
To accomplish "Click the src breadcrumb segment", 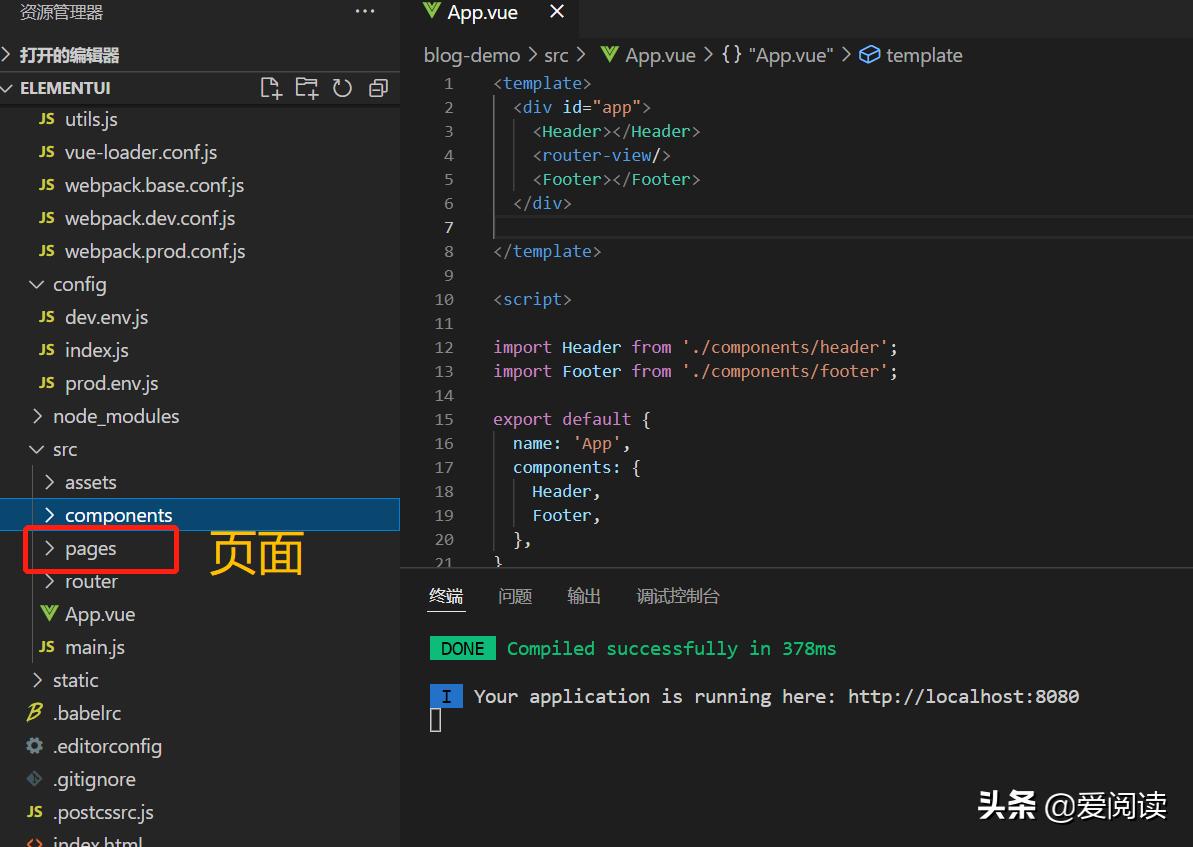I will point(556,55).
